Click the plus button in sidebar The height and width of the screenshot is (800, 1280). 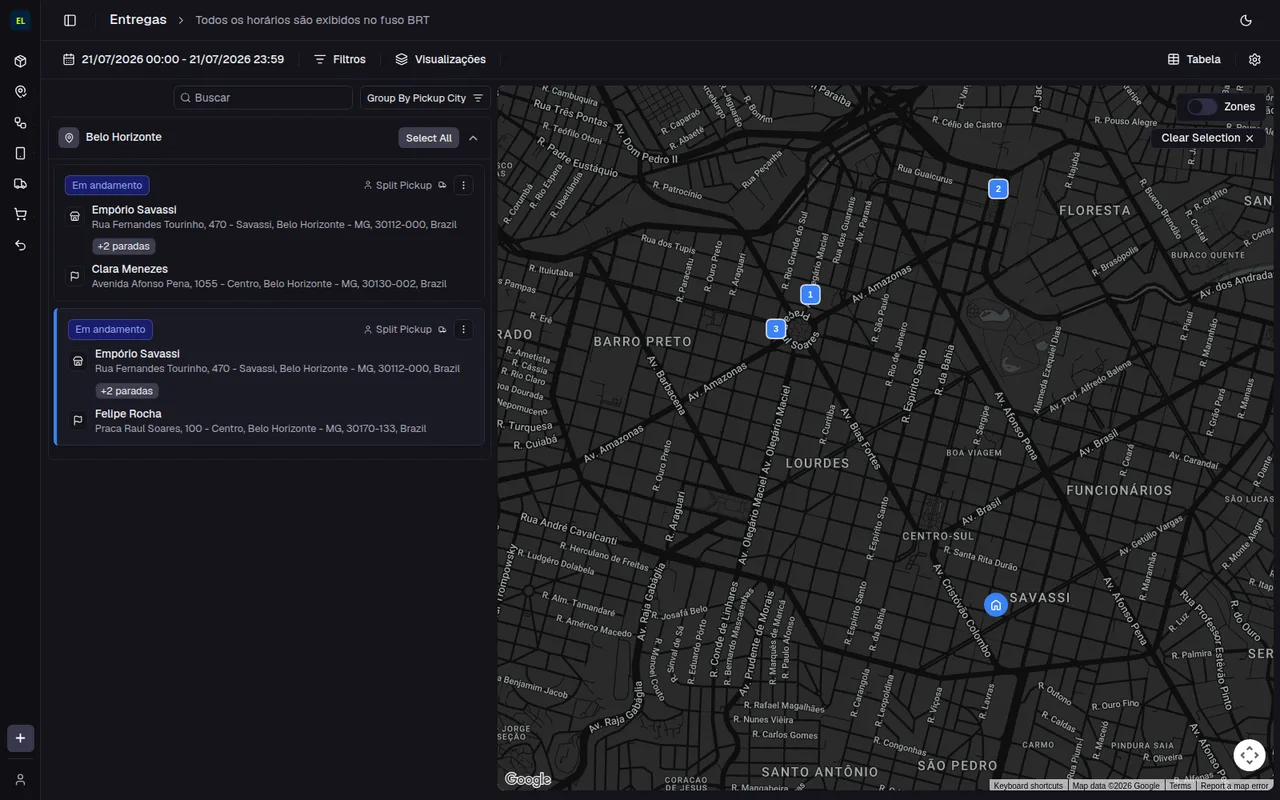(x=20, y=738)
